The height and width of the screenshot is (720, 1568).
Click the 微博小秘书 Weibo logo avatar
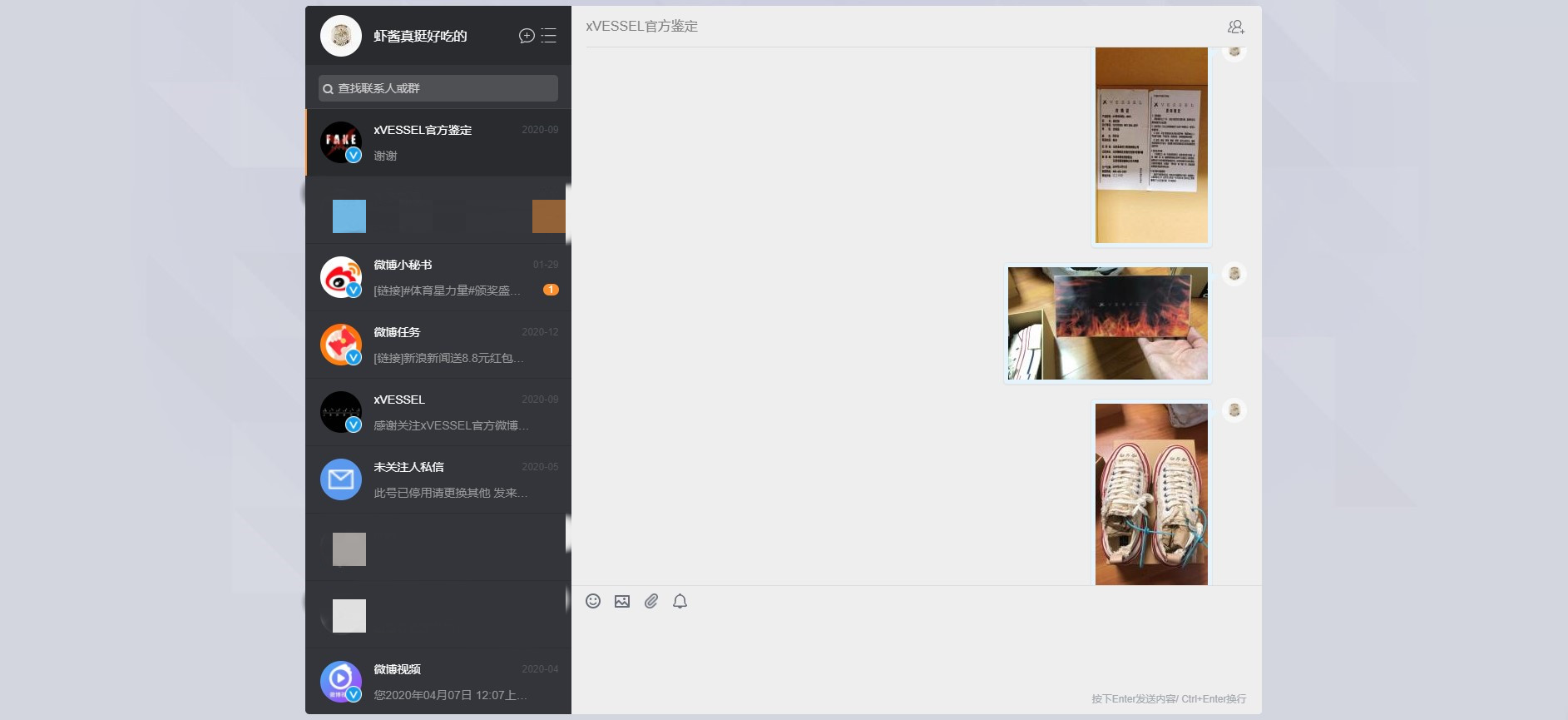pos(341,277)
